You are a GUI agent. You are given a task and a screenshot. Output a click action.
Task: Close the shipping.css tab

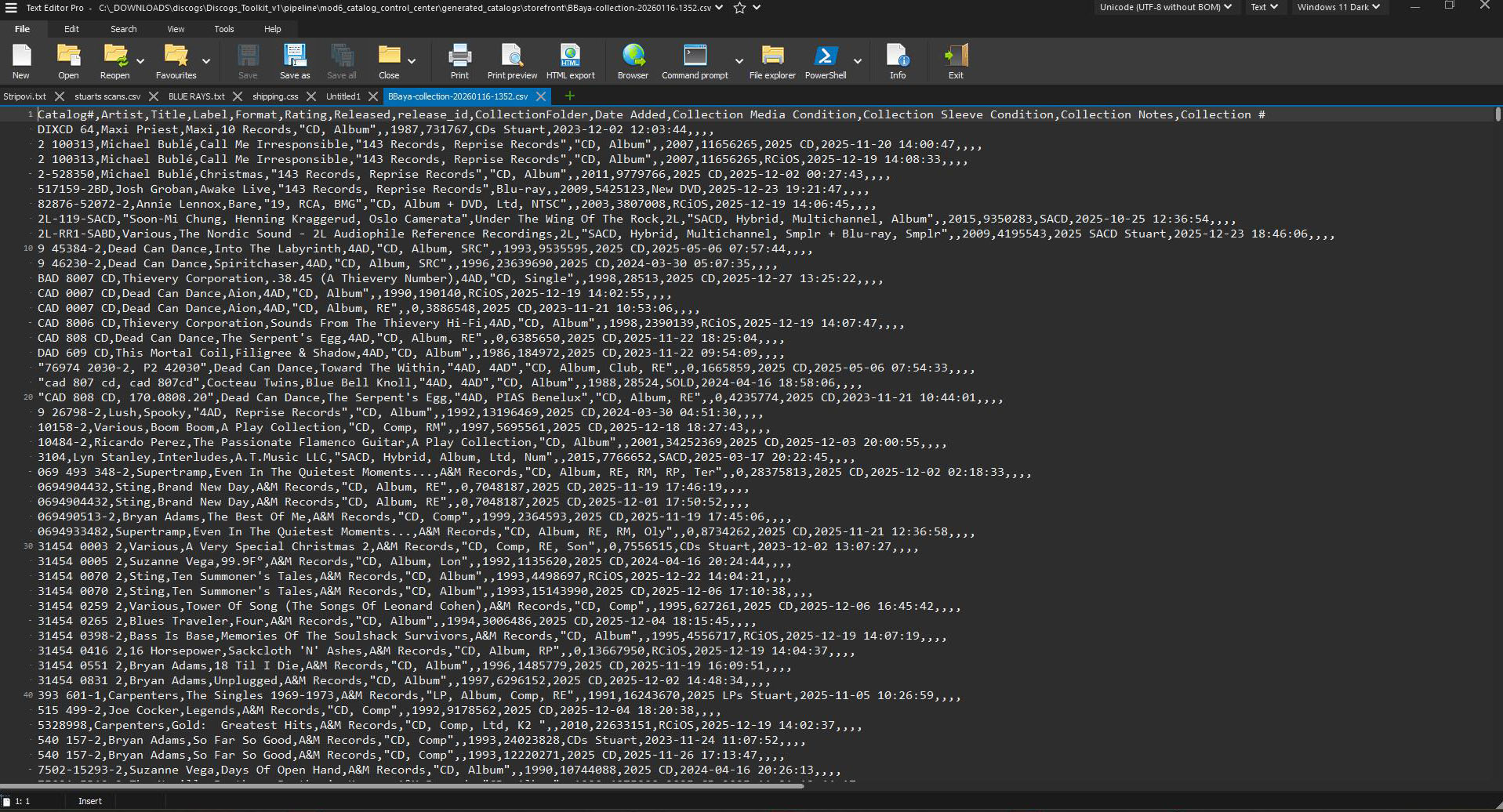pos(311,96)
